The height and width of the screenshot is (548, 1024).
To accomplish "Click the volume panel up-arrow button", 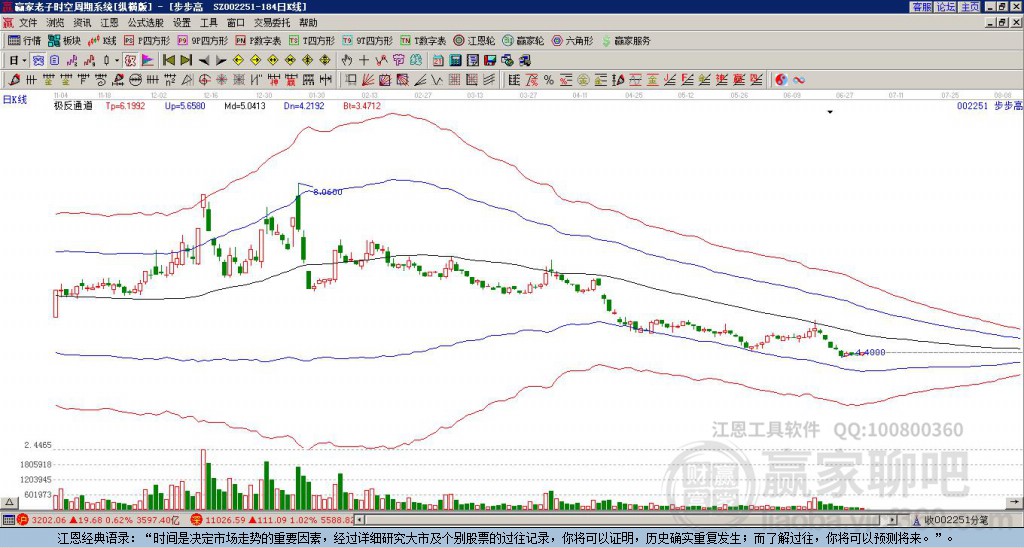I will click(x=9, y=502).
